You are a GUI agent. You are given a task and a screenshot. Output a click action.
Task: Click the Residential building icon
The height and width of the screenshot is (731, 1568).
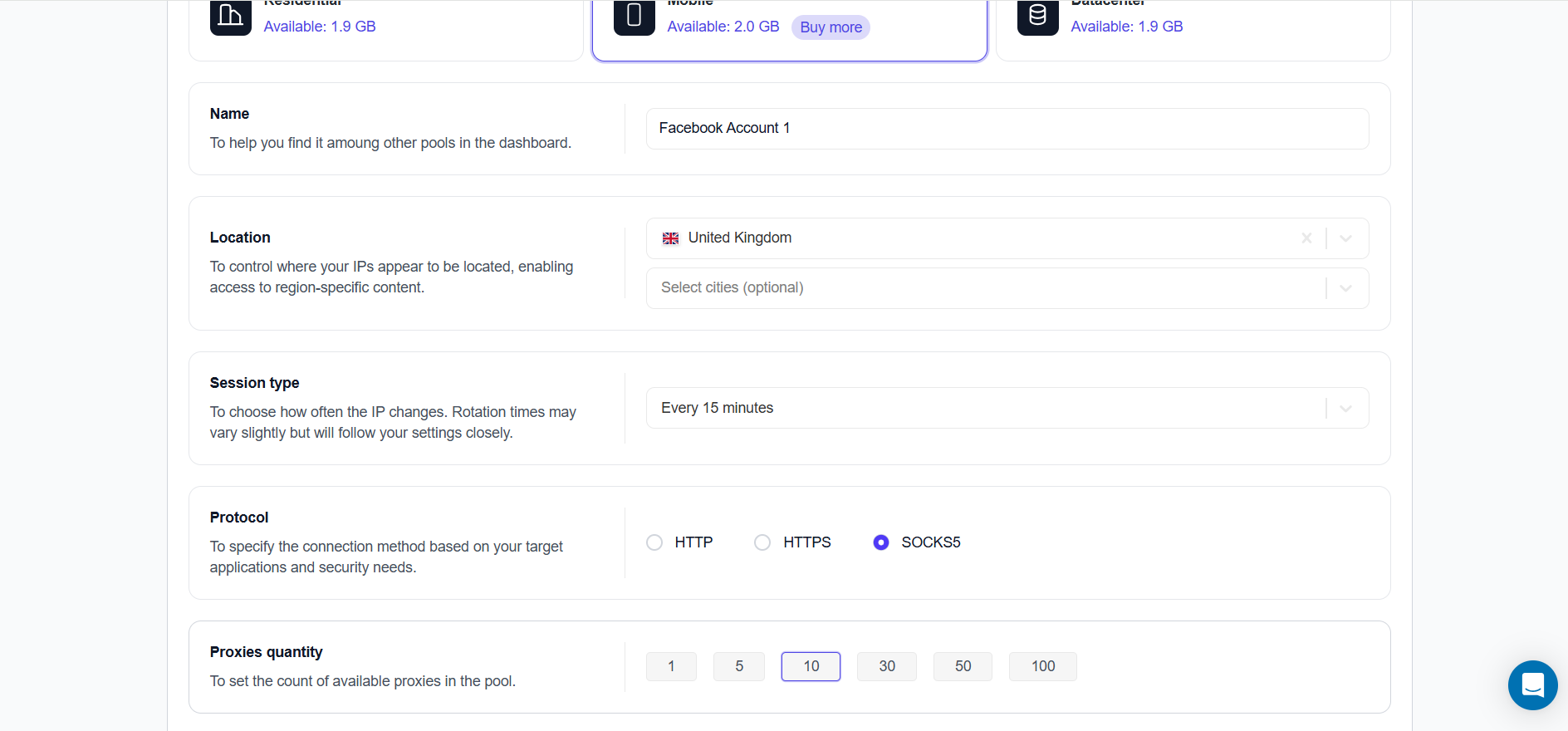coord(230,17)
